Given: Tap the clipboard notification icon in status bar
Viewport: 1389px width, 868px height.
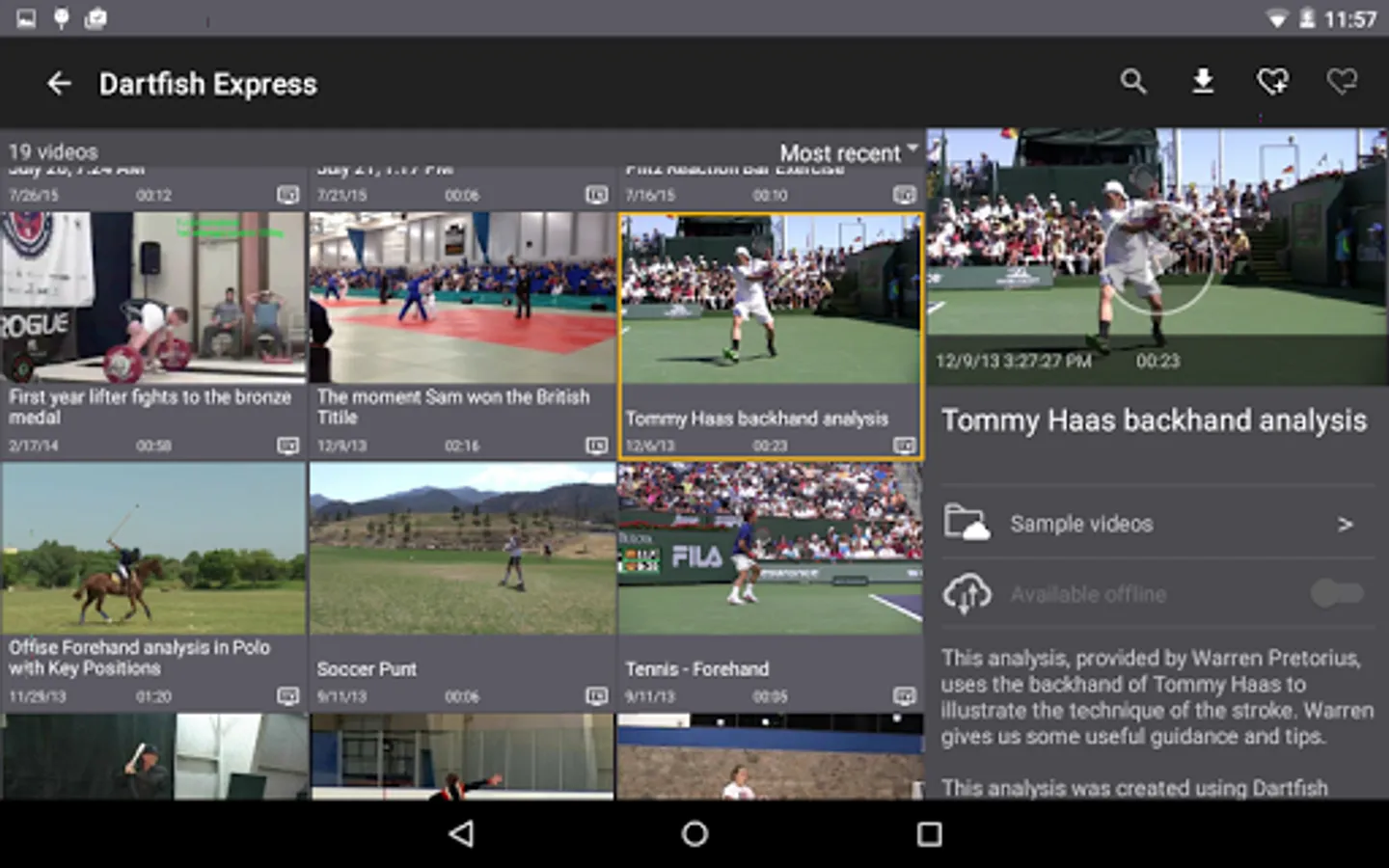Looking at the screenshot, I should (95, 18).
